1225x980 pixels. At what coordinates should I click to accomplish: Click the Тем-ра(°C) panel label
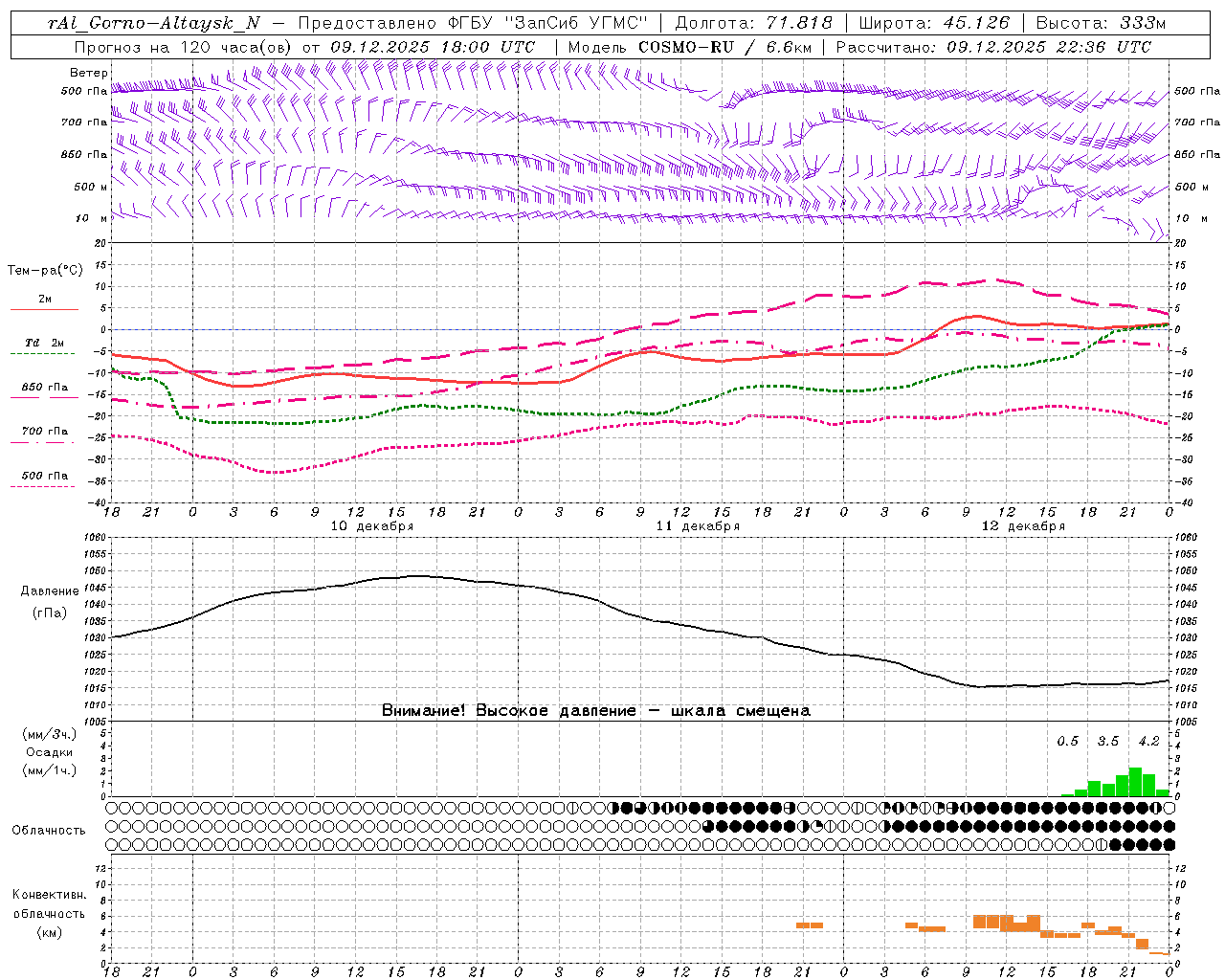(x=45, y=270)
